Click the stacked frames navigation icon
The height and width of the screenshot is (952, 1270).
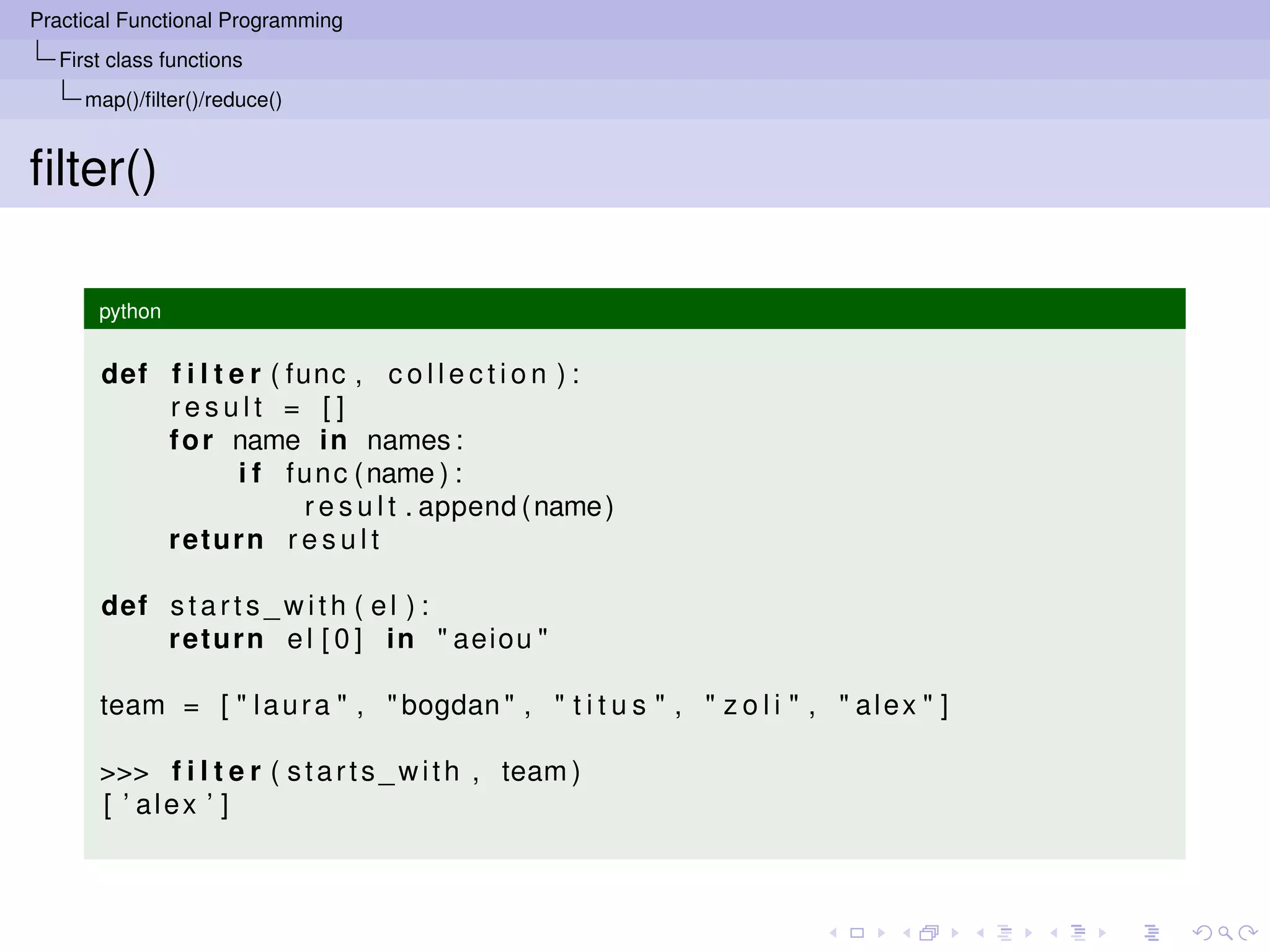[x=929, y=933]
